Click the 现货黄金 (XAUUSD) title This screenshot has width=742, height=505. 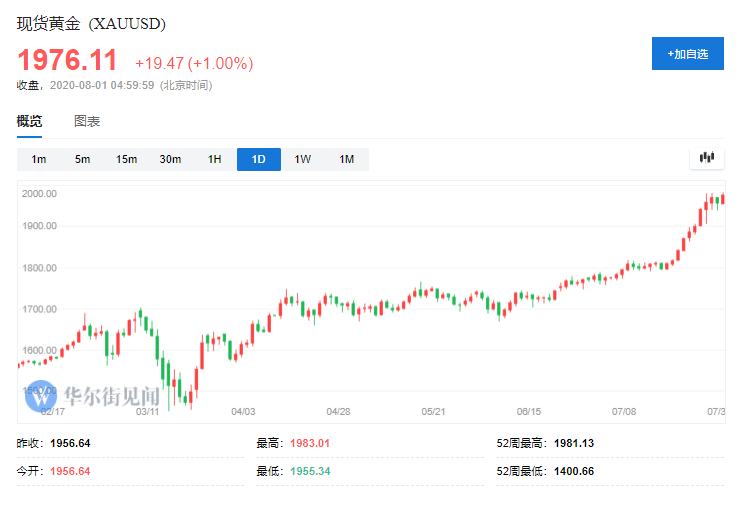tap(91, 24)
